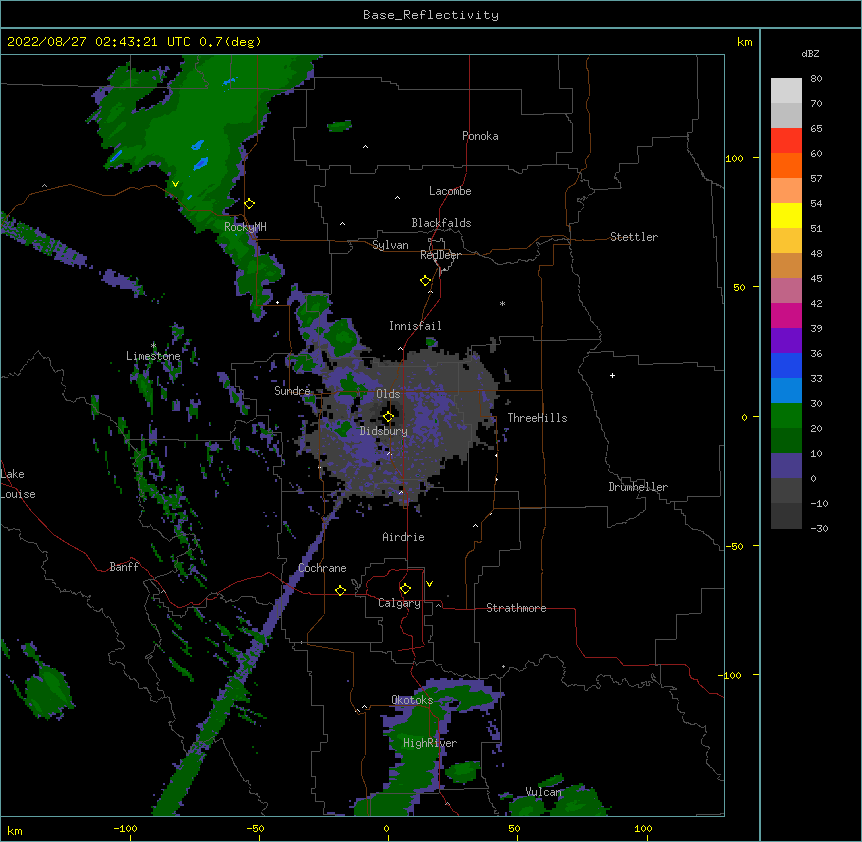
Task: Select the white plus marker north of Drumheller
Action: tap(612, 375)
